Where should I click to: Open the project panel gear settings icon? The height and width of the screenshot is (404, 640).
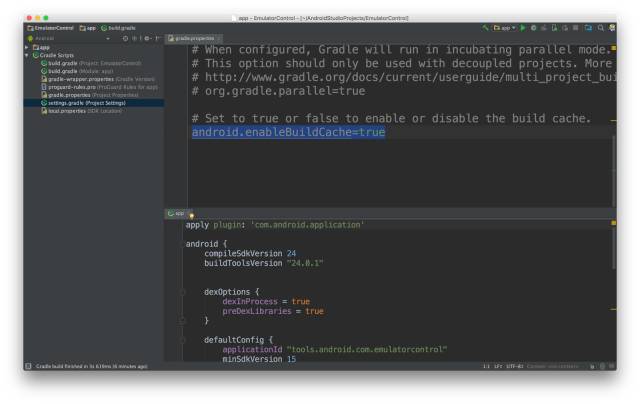tap(147, 38)
